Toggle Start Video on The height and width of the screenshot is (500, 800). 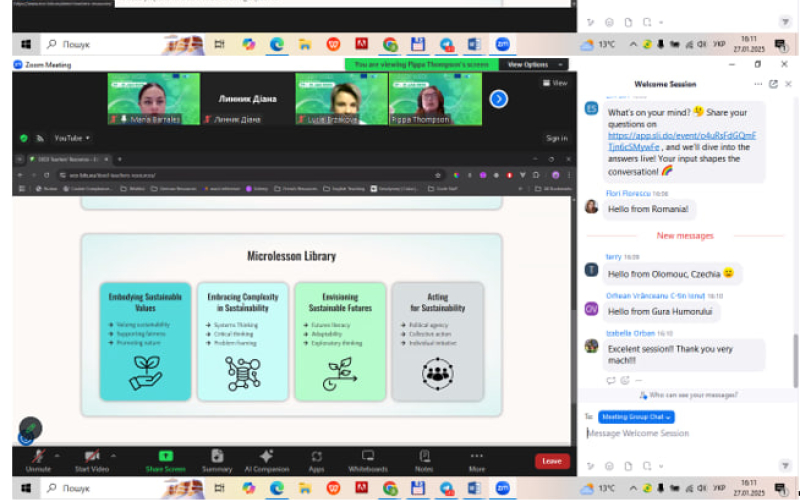[91, 460]
